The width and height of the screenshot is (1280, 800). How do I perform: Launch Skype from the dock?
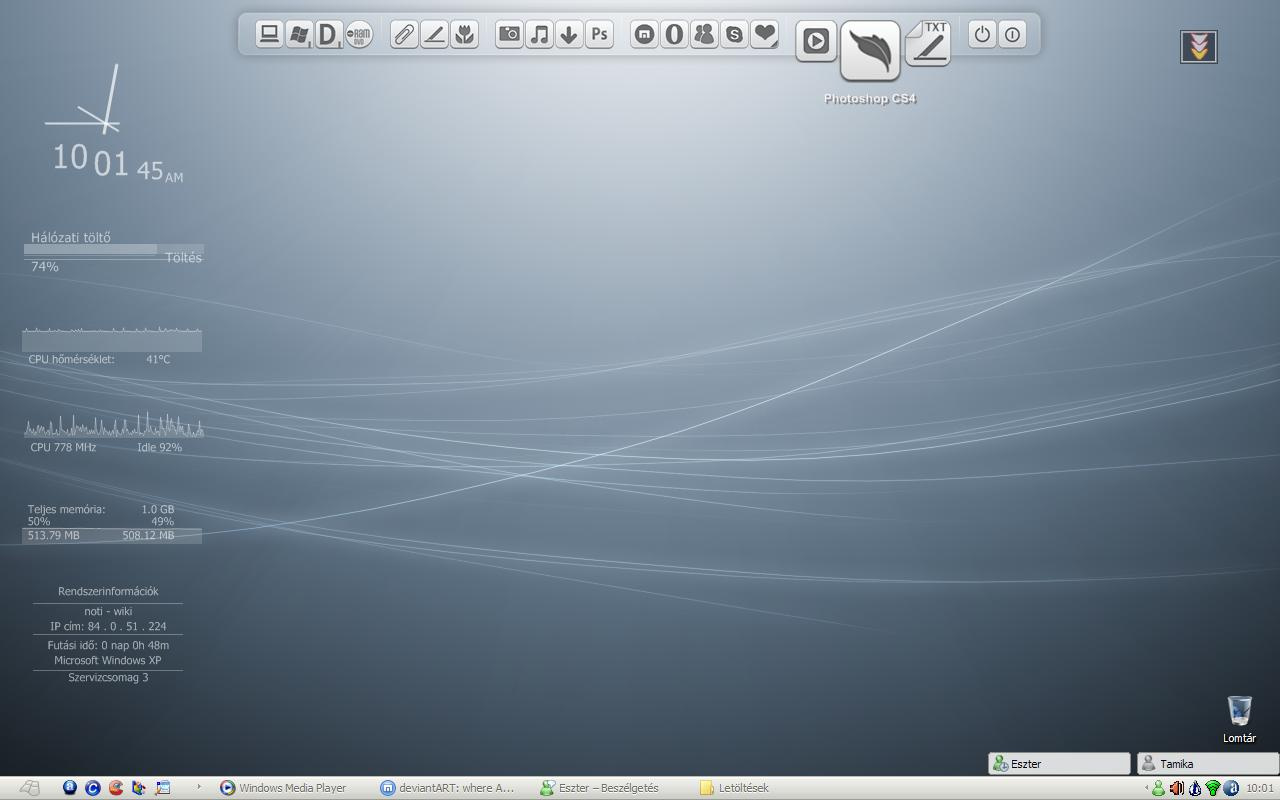(734, 35)
